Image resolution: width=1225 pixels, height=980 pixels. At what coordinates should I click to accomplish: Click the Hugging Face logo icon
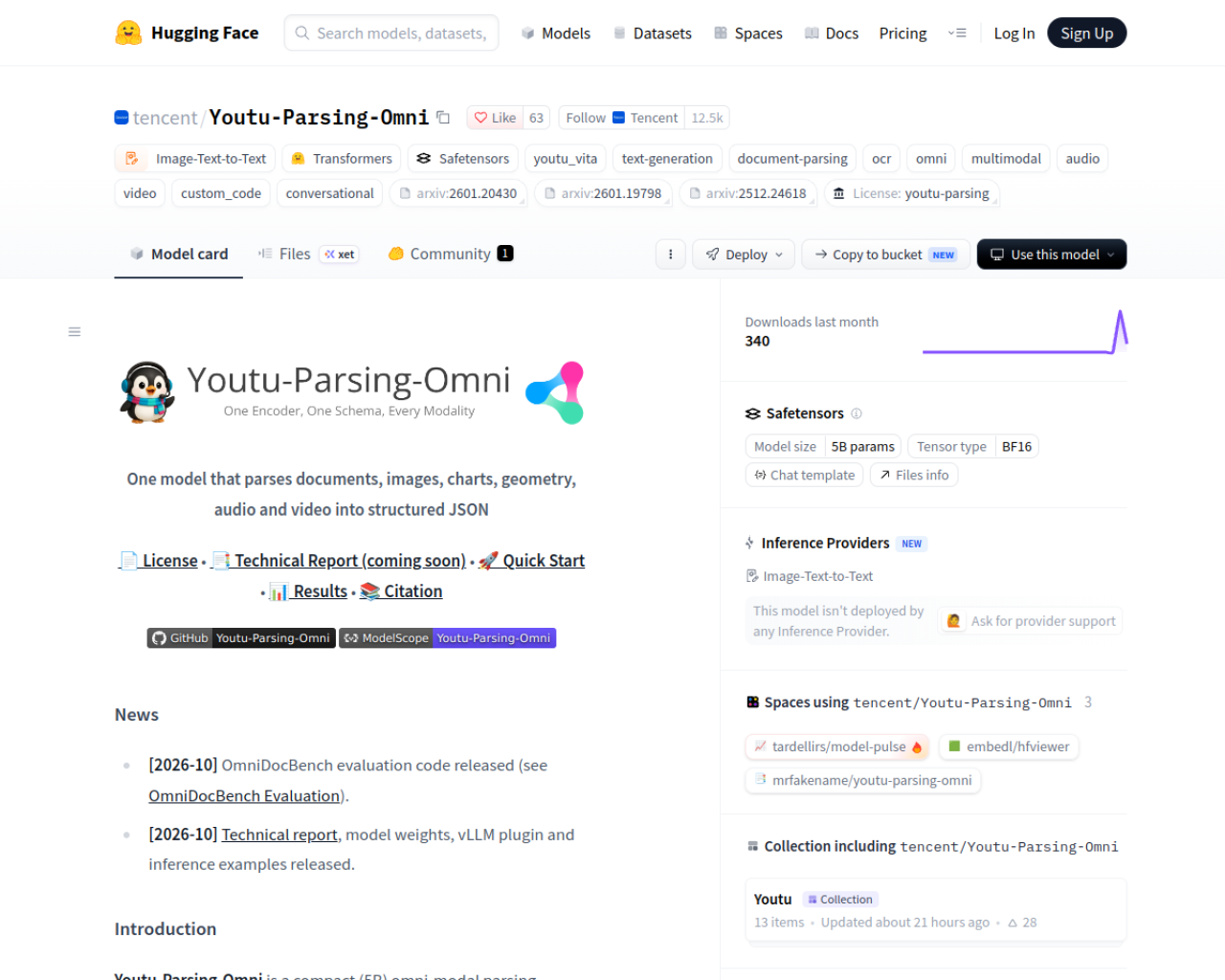click(x=128, y=33)
